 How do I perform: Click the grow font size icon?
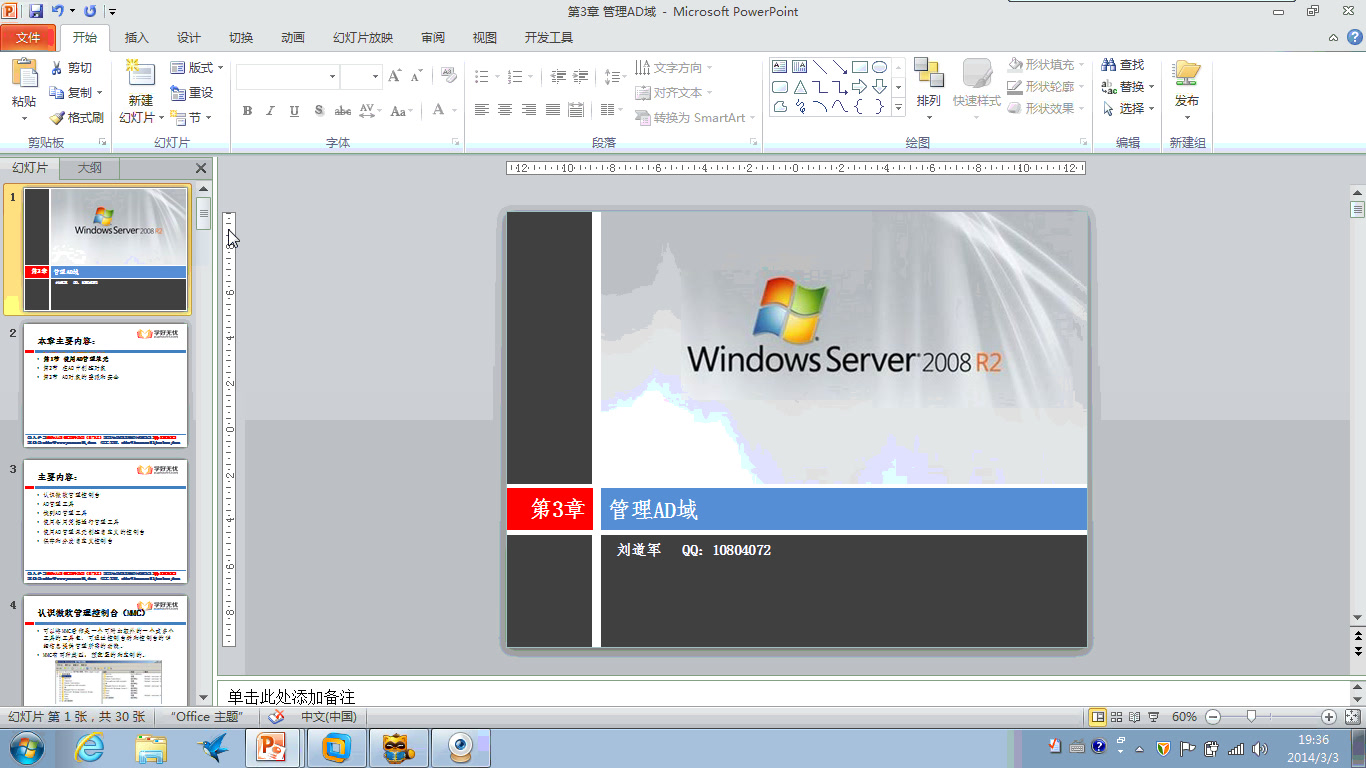(x=395, y=76)
